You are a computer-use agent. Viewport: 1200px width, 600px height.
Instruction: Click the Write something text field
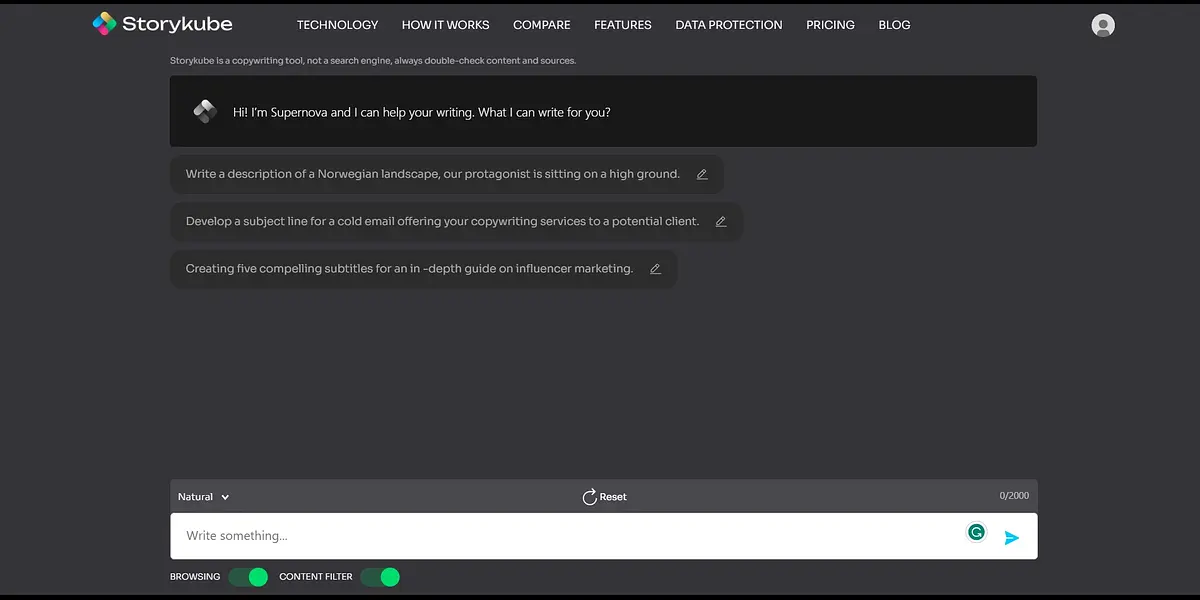(560, 536)
